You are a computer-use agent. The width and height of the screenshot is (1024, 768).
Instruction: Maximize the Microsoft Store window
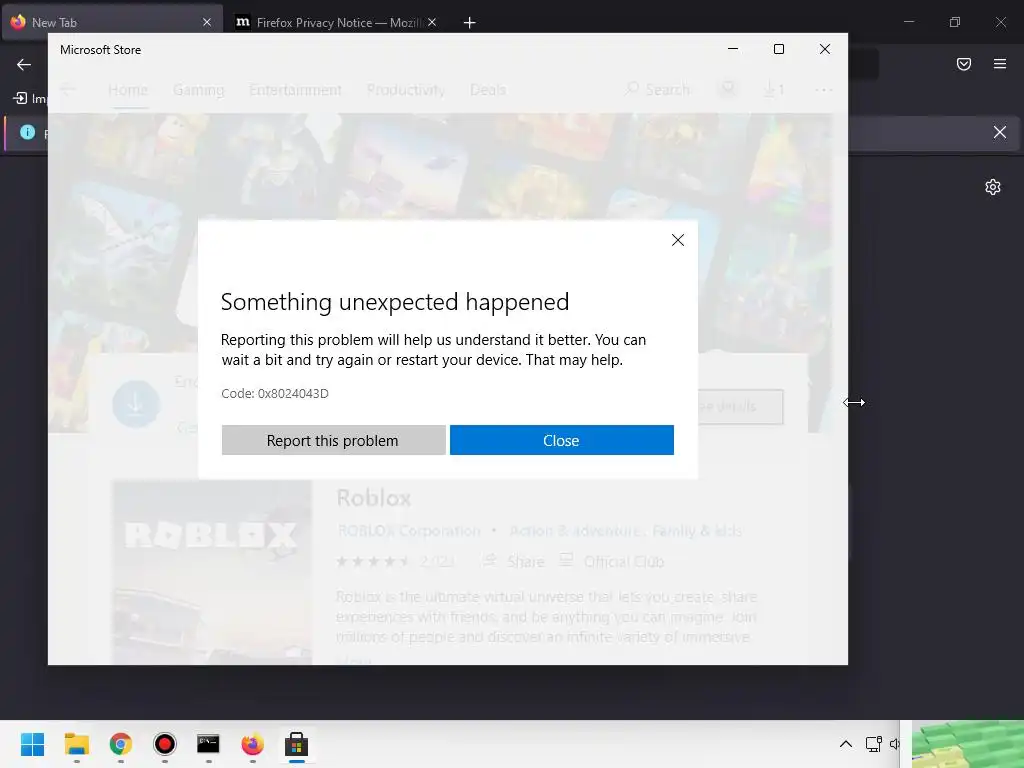coord(778,49)
